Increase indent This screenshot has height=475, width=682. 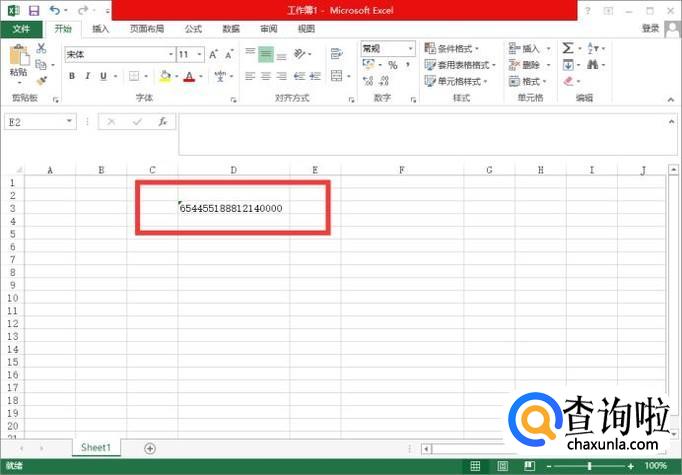click(x=315, y=77)
